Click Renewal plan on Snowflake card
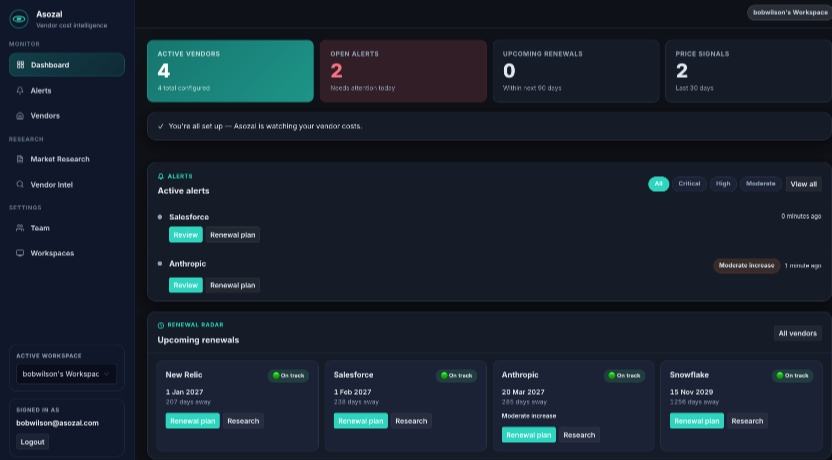 click(697, 421)
